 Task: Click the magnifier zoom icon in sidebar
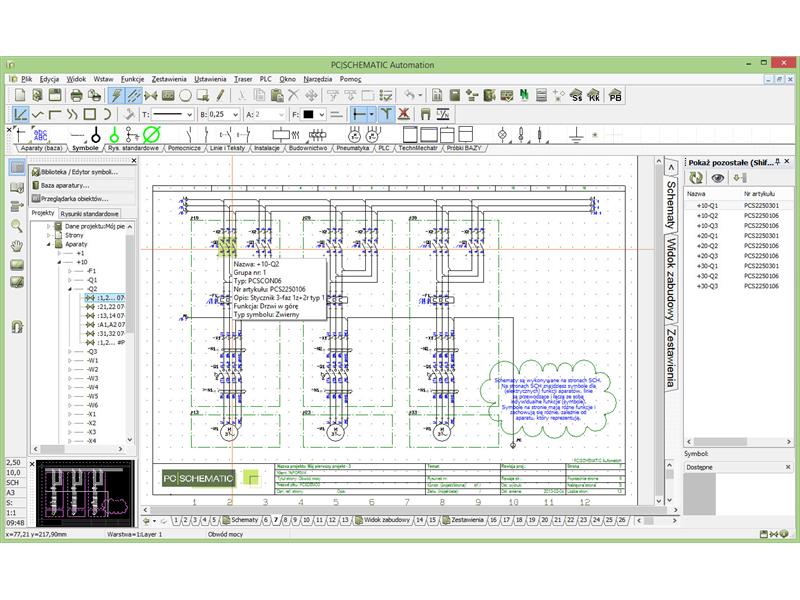click(17, 226)
